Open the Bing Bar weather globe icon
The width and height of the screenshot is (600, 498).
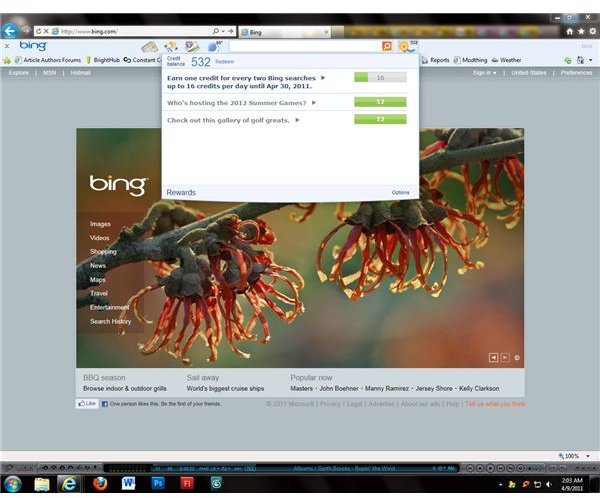pyautogui.click(x=215, y=47)
